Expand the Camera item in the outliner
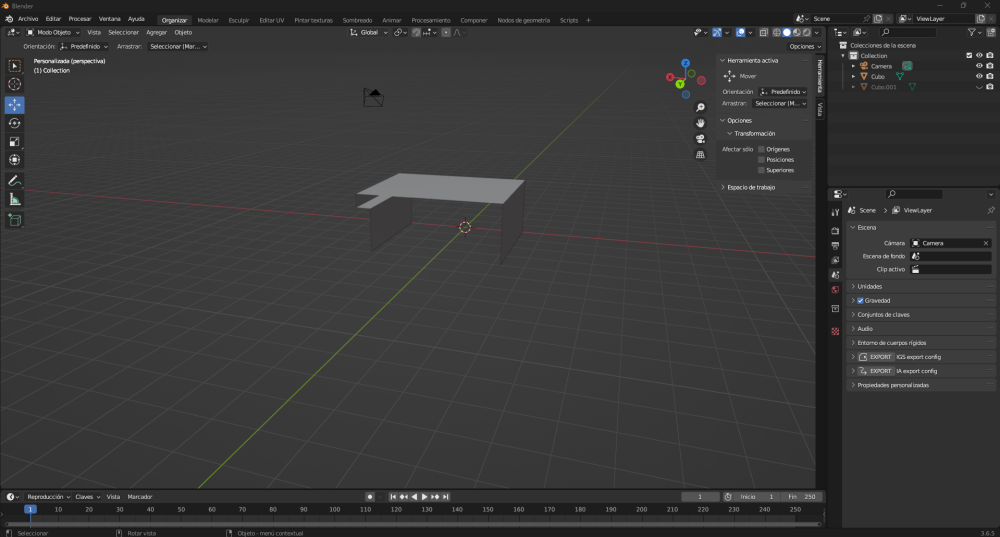1000x537 pixels. [853, 66]
